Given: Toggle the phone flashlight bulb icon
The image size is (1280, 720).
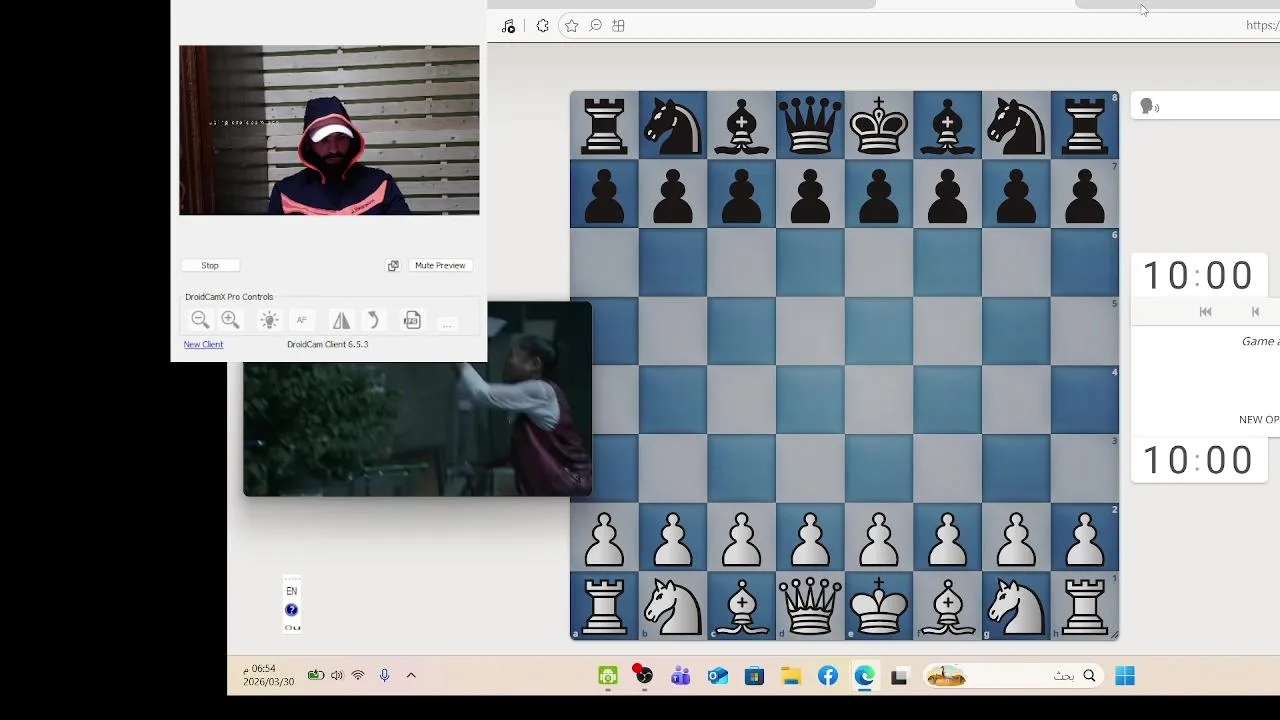Looking at the screenshot, I should tap(269, 320).
